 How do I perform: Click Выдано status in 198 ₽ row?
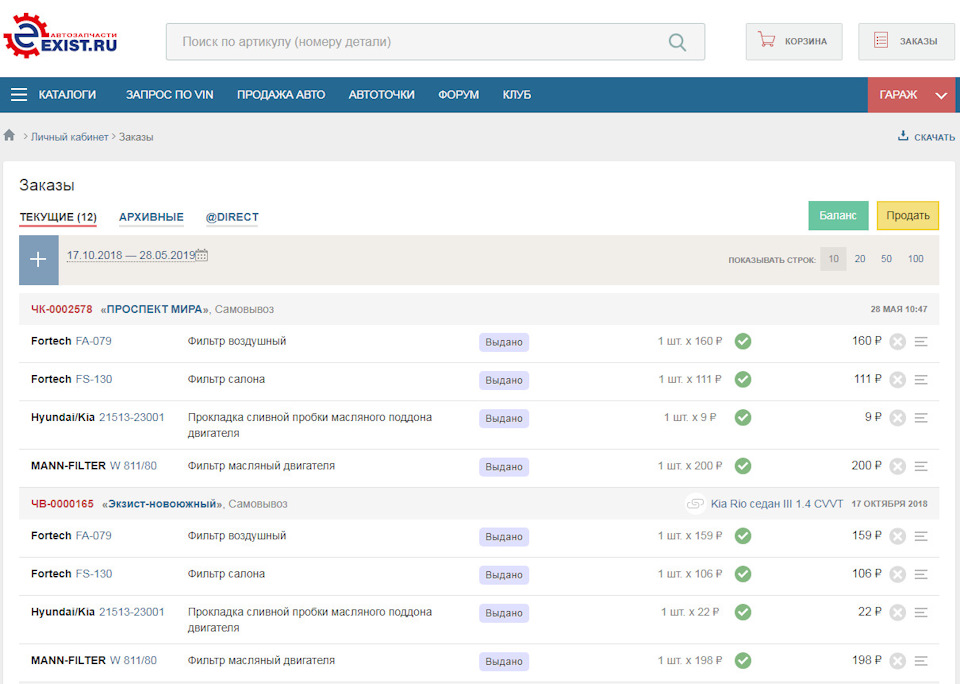(x=504, y=661)
